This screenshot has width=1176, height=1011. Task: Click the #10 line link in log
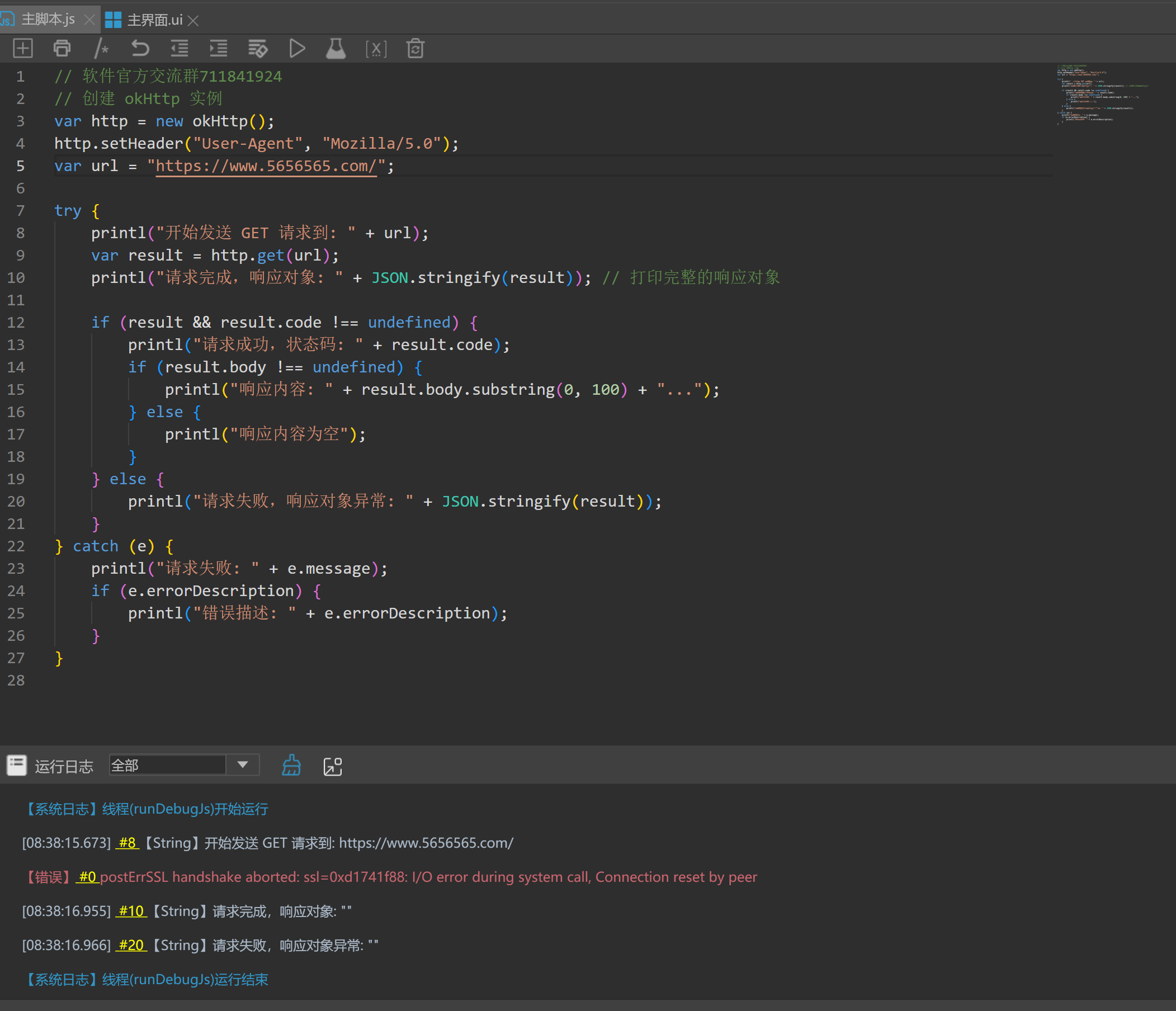pyautogui.click(x=131, y=910)
